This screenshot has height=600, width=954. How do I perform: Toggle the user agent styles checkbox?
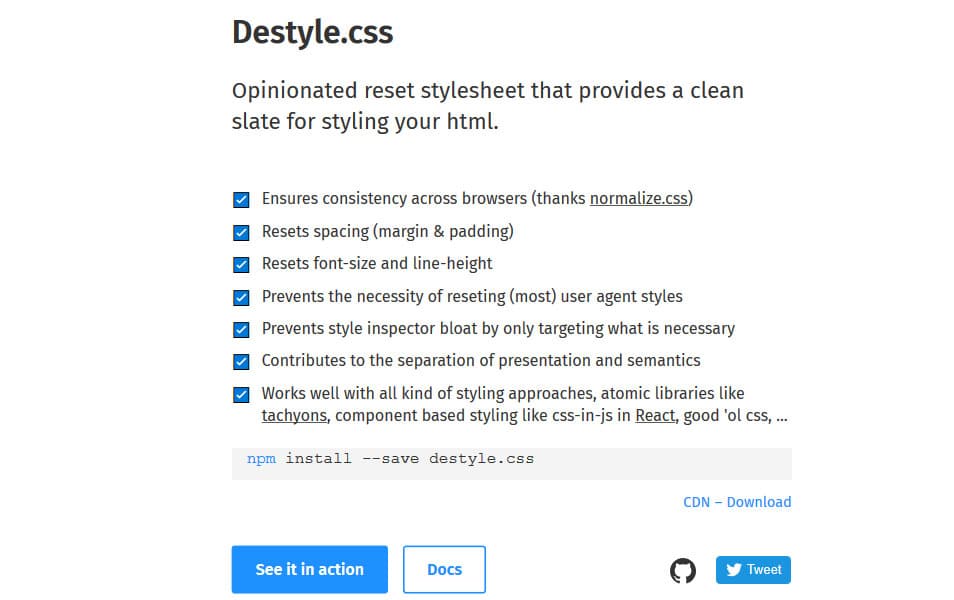241,296
